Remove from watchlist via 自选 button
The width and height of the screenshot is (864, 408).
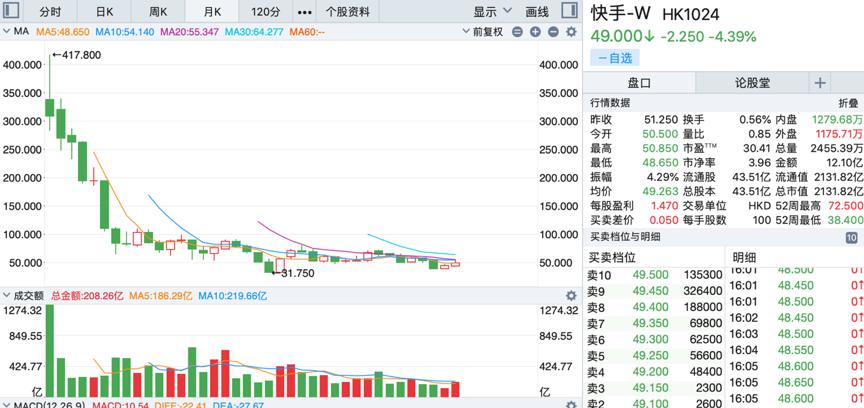[614, 57]
